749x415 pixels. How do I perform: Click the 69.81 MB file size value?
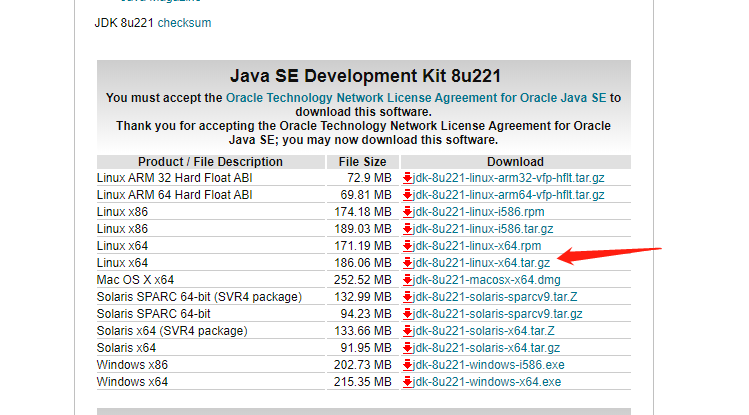click(x=366, y=195)
